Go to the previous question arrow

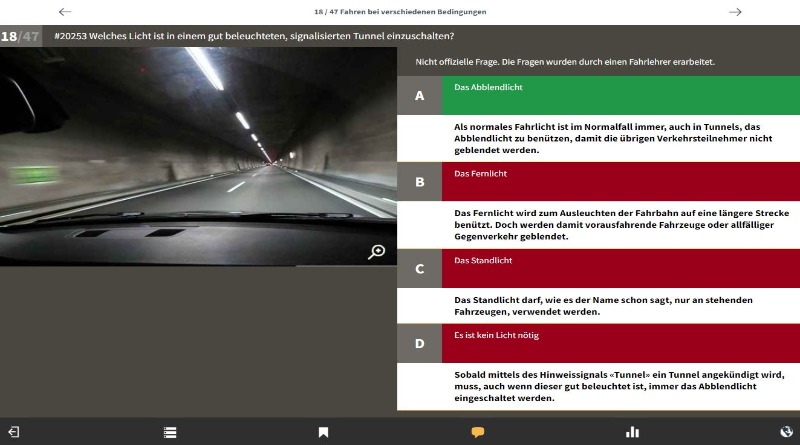point(65,12)
